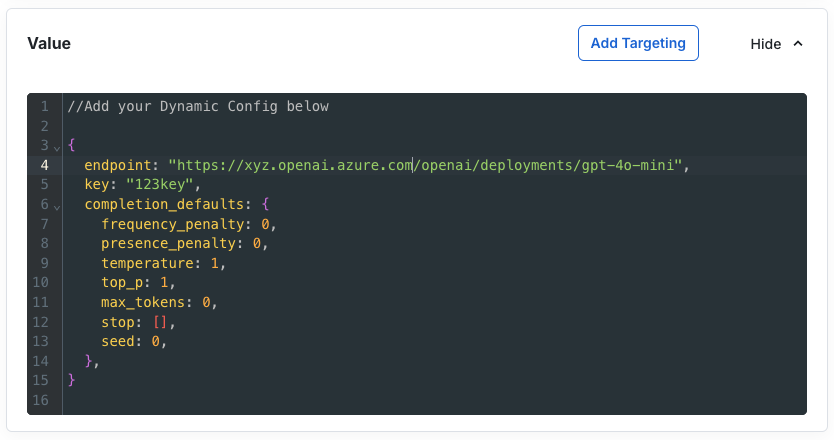834x440 pixels.
Task: Click the Value section heading
Action: pos(49,43)
